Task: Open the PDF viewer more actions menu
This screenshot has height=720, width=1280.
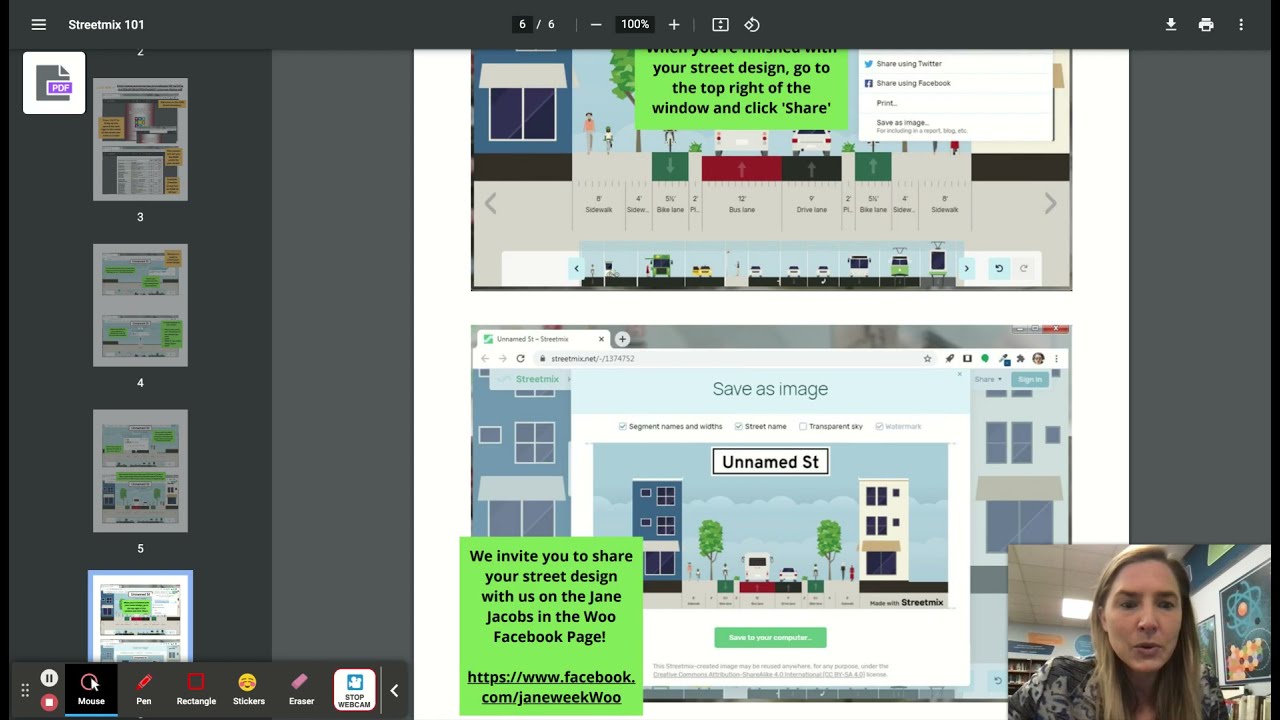Action: (x=1241, y=24)
